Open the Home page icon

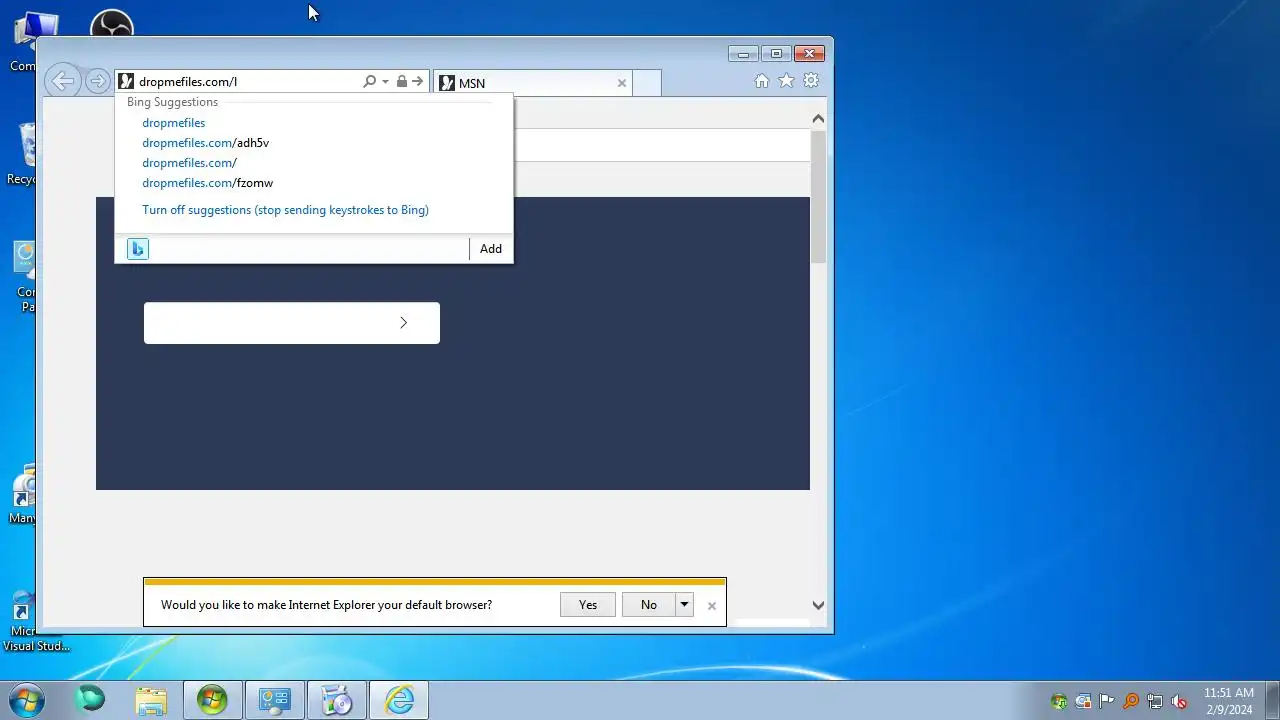[x=762, y=81]
